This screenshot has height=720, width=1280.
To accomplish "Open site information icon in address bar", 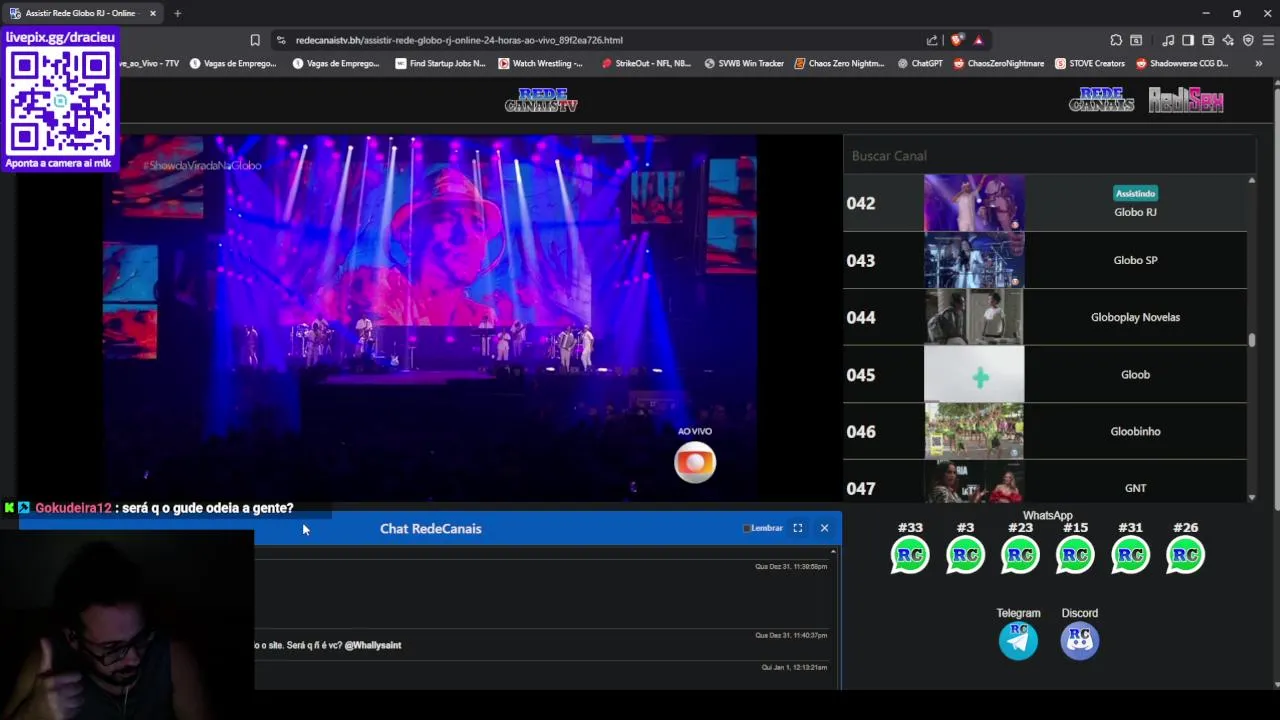I will pos(281,40).
